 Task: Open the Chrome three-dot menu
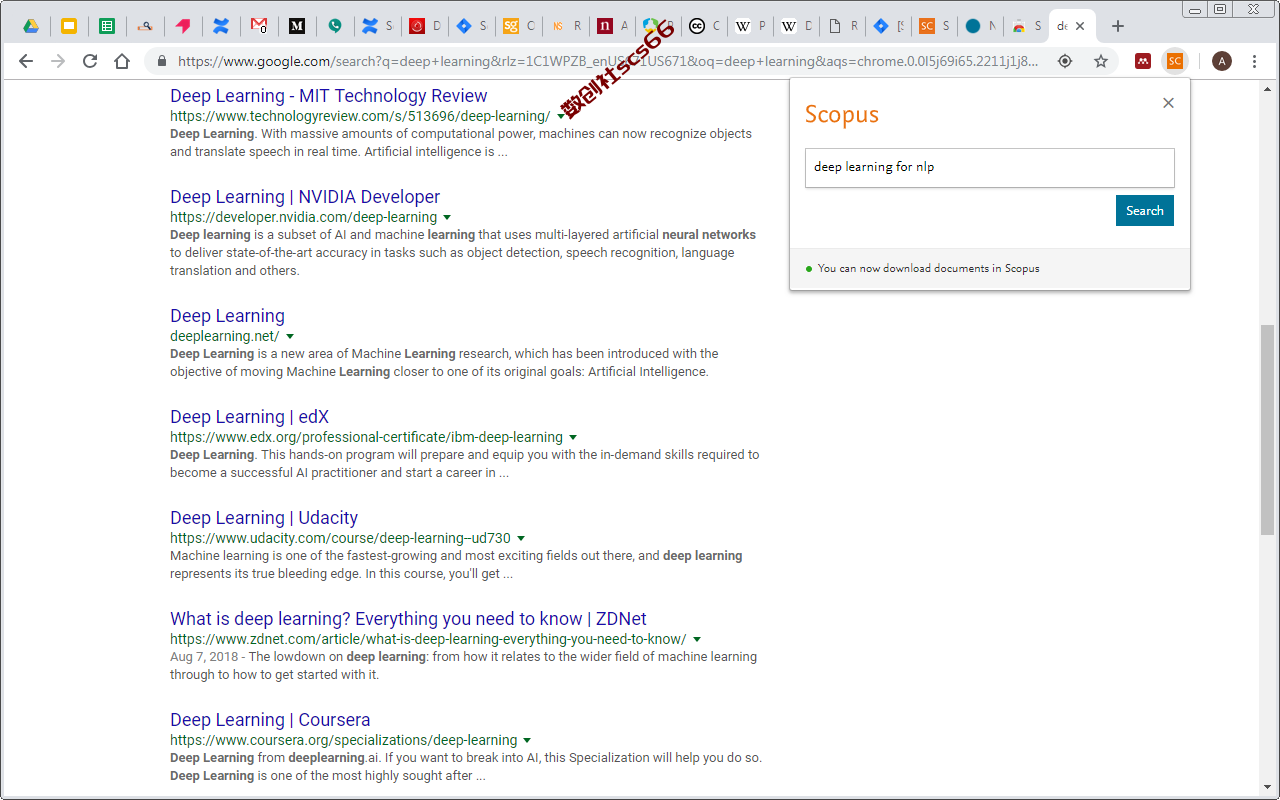coord(1255,61)
